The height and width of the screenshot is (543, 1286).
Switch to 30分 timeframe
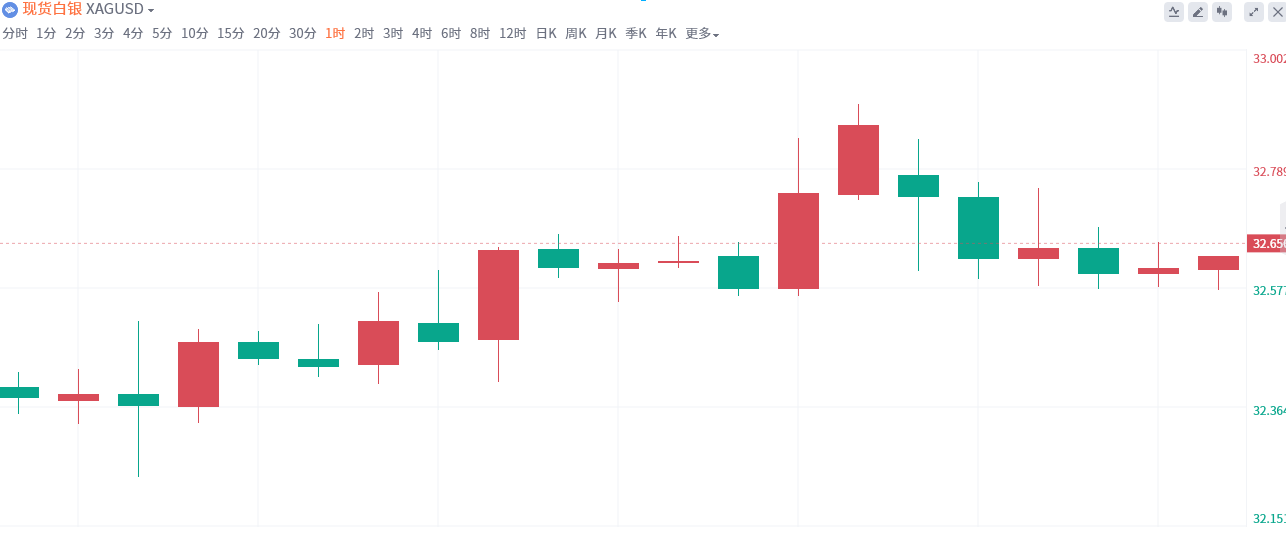point(302,34)
